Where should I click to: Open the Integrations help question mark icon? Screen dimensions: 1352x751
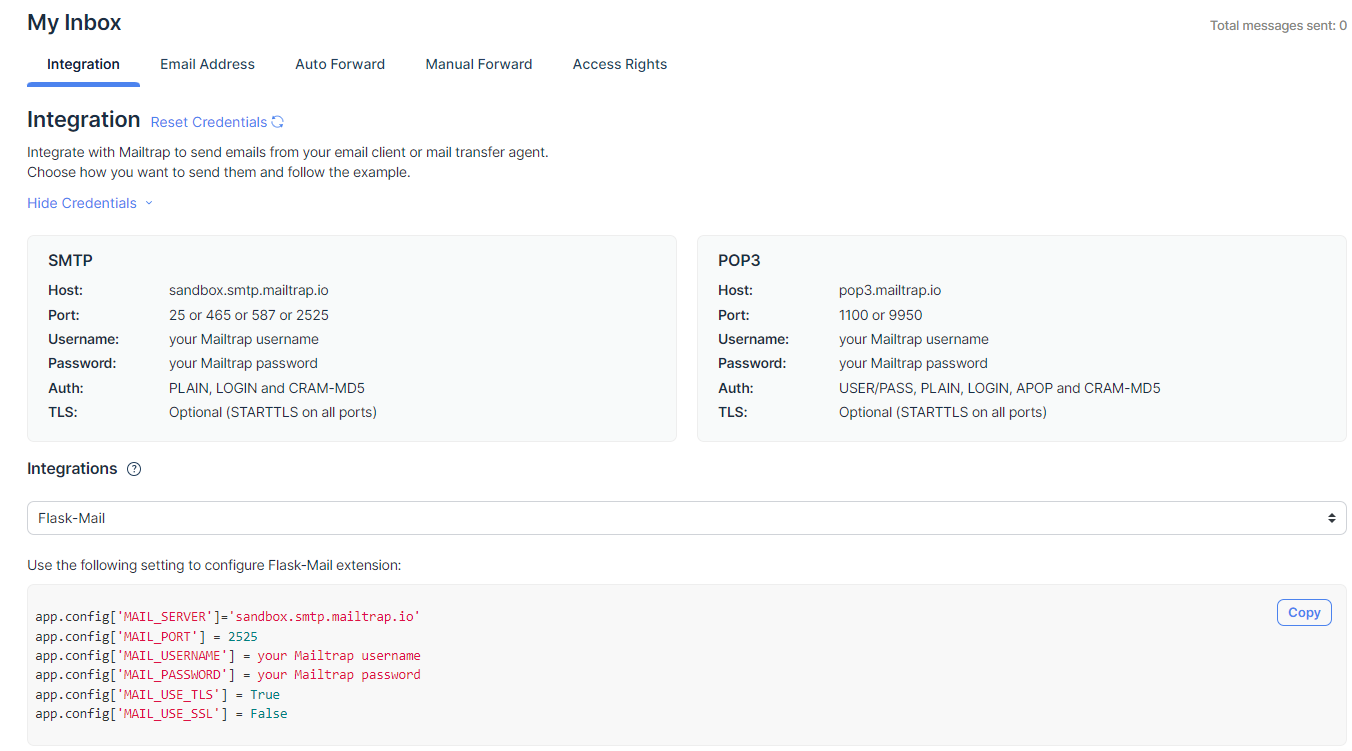(133, 468)
